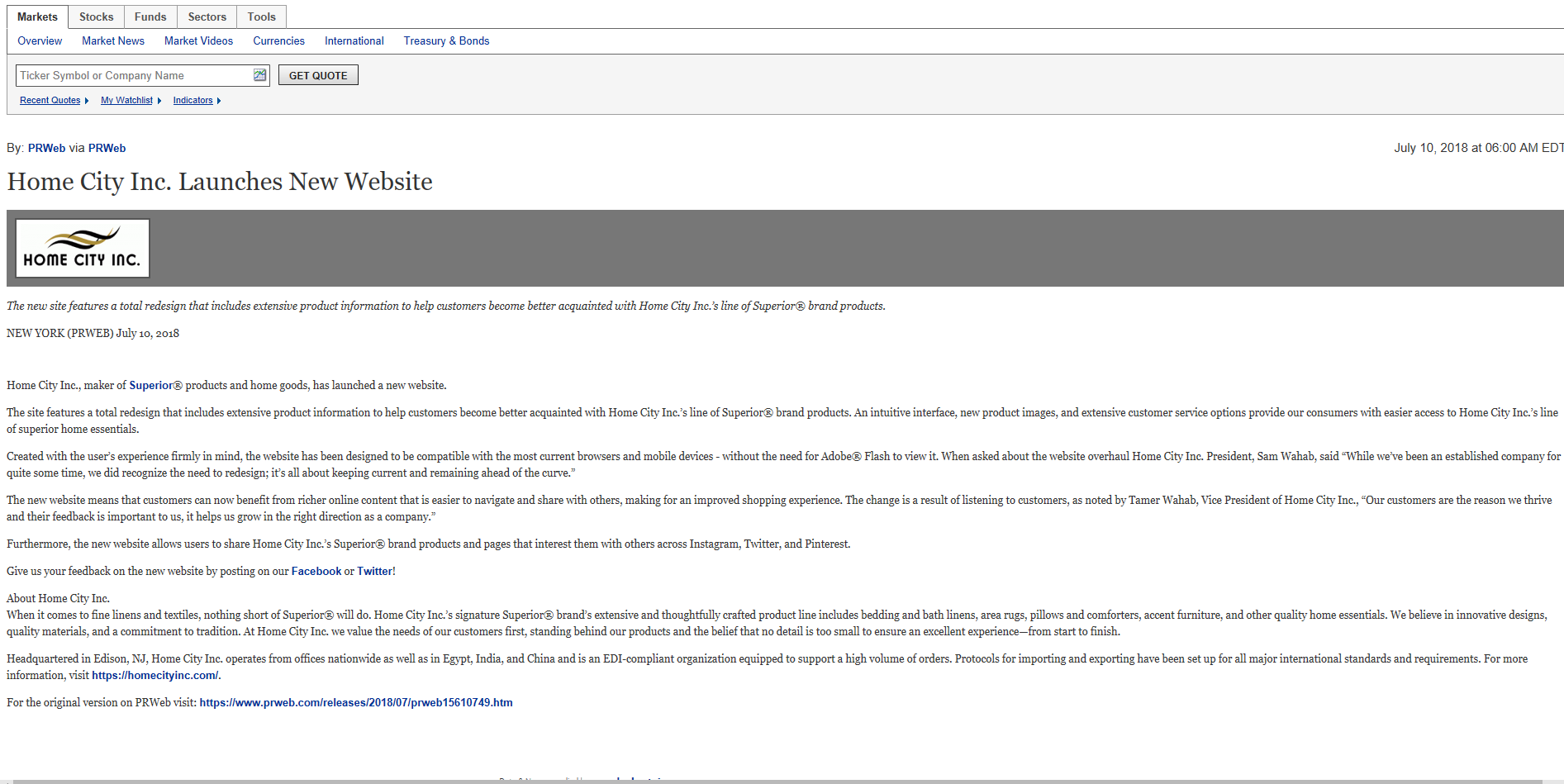Go to Market Videos
This screenshot has width=1564, height=784.
click(x=198, y=40)
